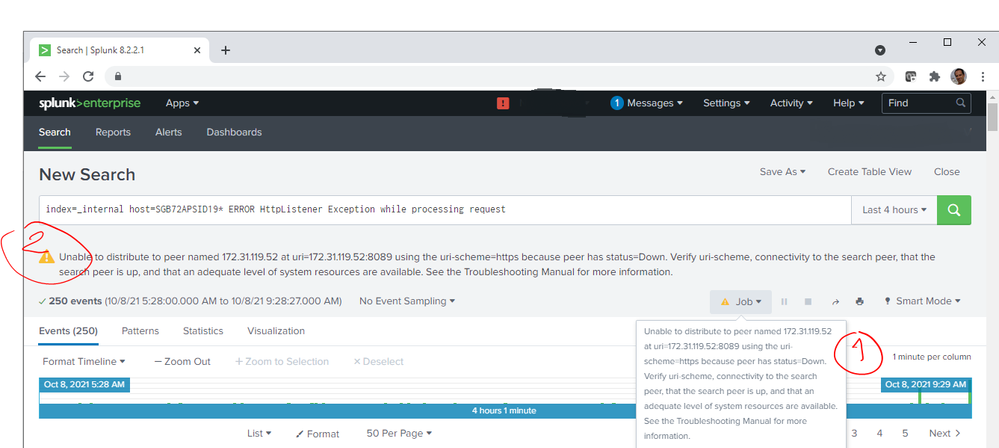Click the splunk>enterprise logo

90,103
